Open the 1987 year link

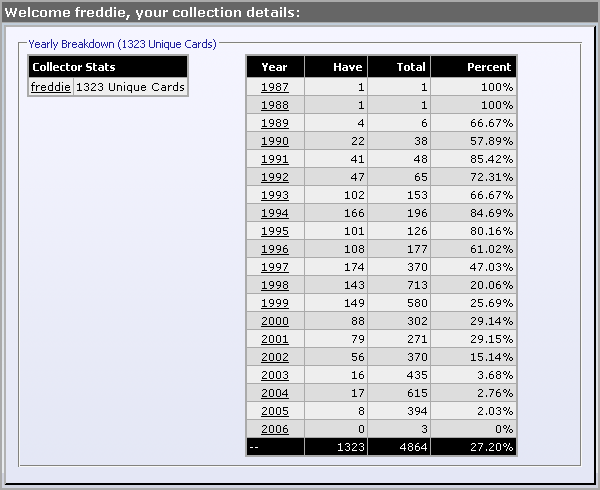(x=274, y=87)
